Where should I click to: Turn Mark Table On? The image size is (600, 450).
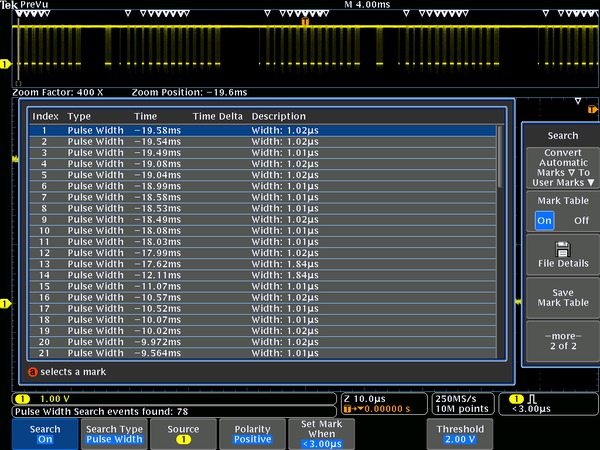pyautogui.click(x=544, y=219)
